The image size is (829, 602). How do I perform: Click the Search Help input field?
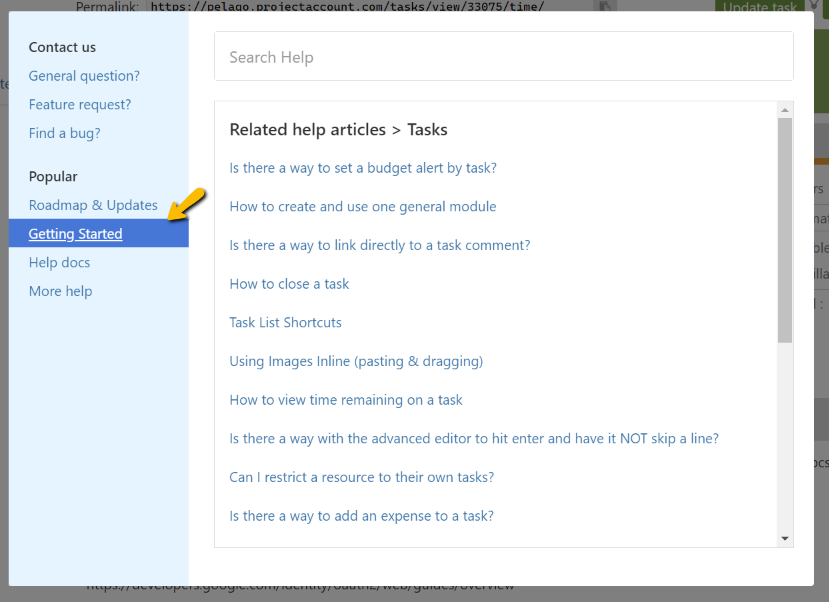tap(504, 56)
